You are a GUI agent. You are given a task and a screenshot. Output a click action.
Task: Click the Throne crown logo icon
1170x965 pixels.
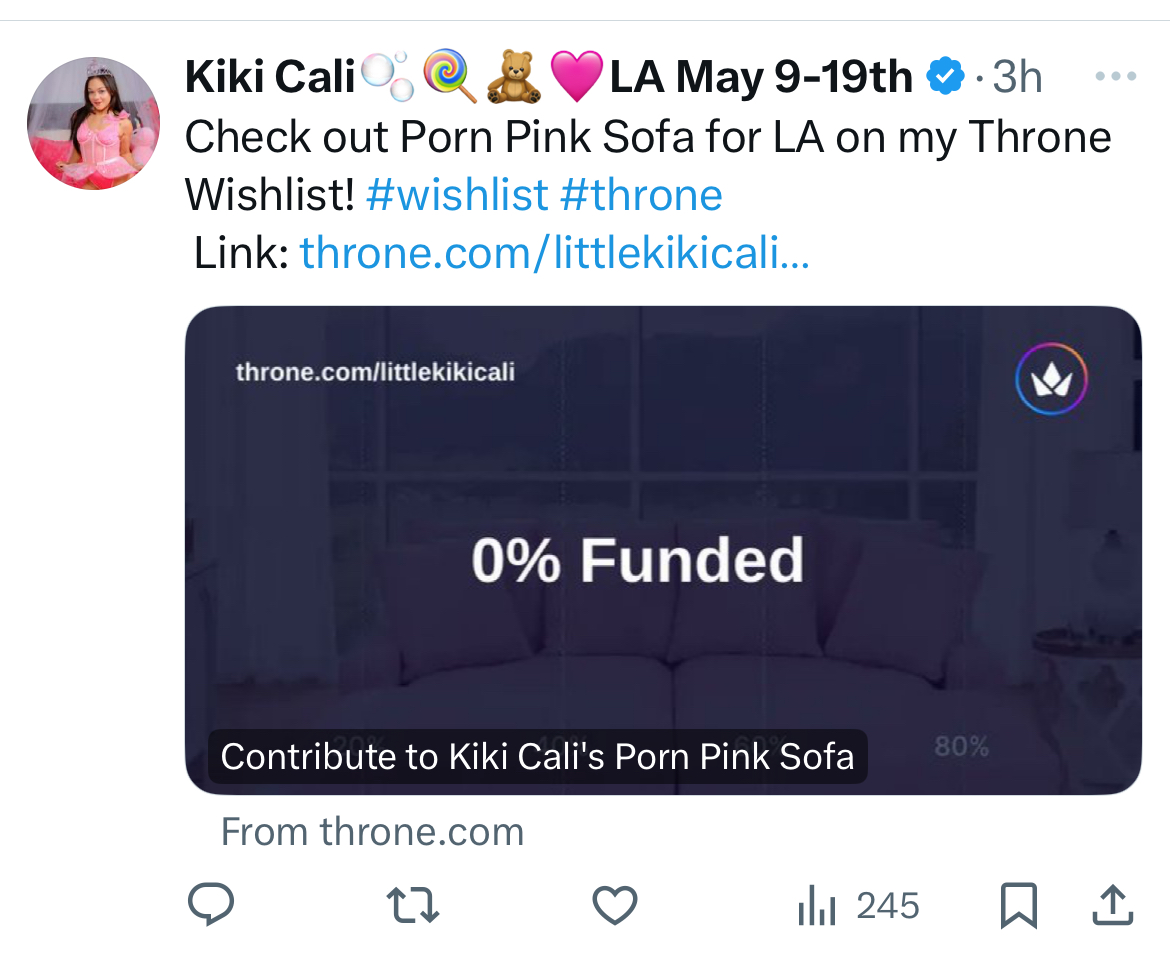click(1051, 379)
